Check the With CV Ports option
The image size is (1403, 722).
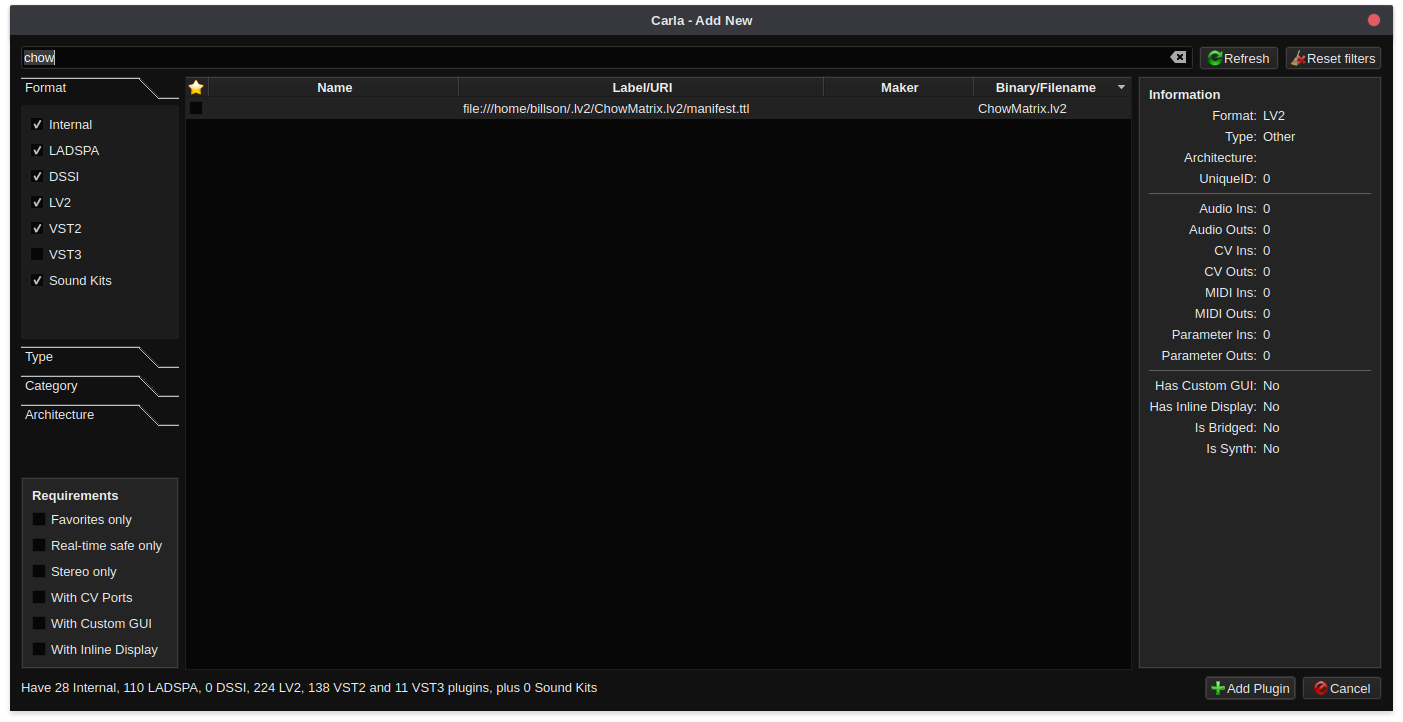pos(39,598)
